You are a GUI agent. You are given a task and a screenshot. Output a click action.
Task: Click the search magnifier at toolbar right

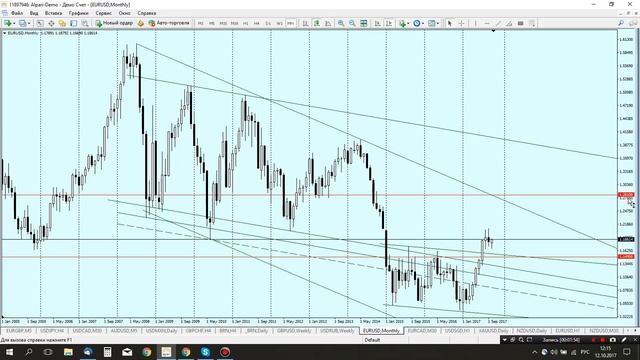pos(621,23)
